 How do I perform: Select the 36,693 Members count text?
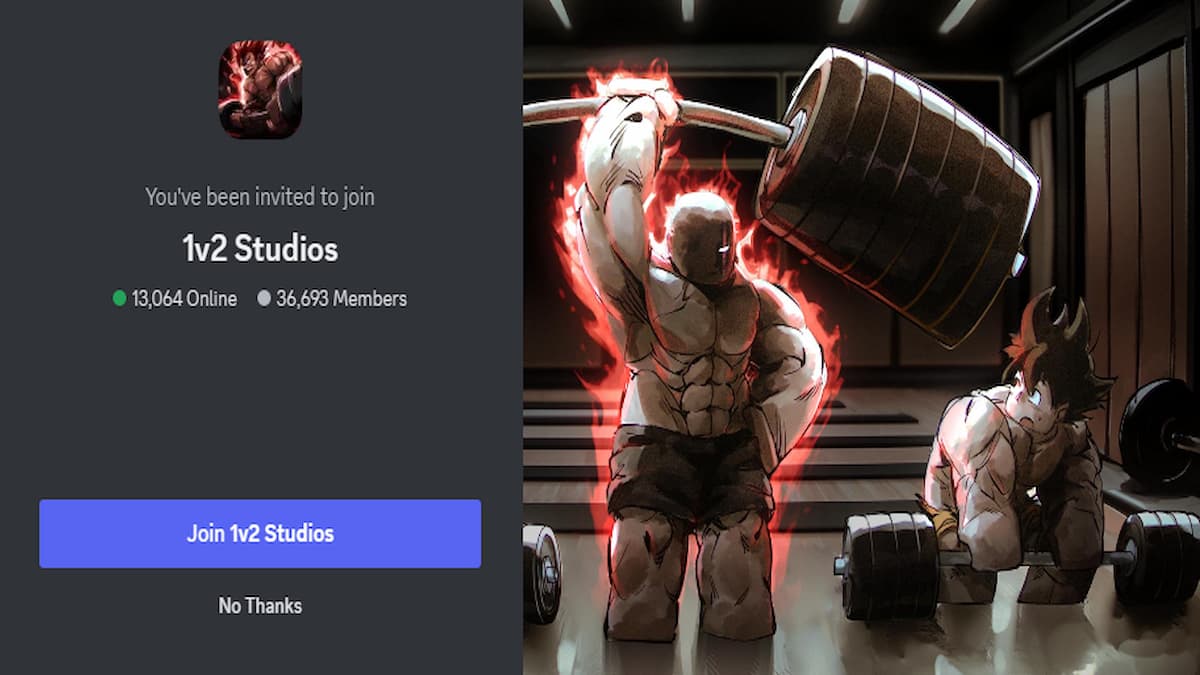342,298
